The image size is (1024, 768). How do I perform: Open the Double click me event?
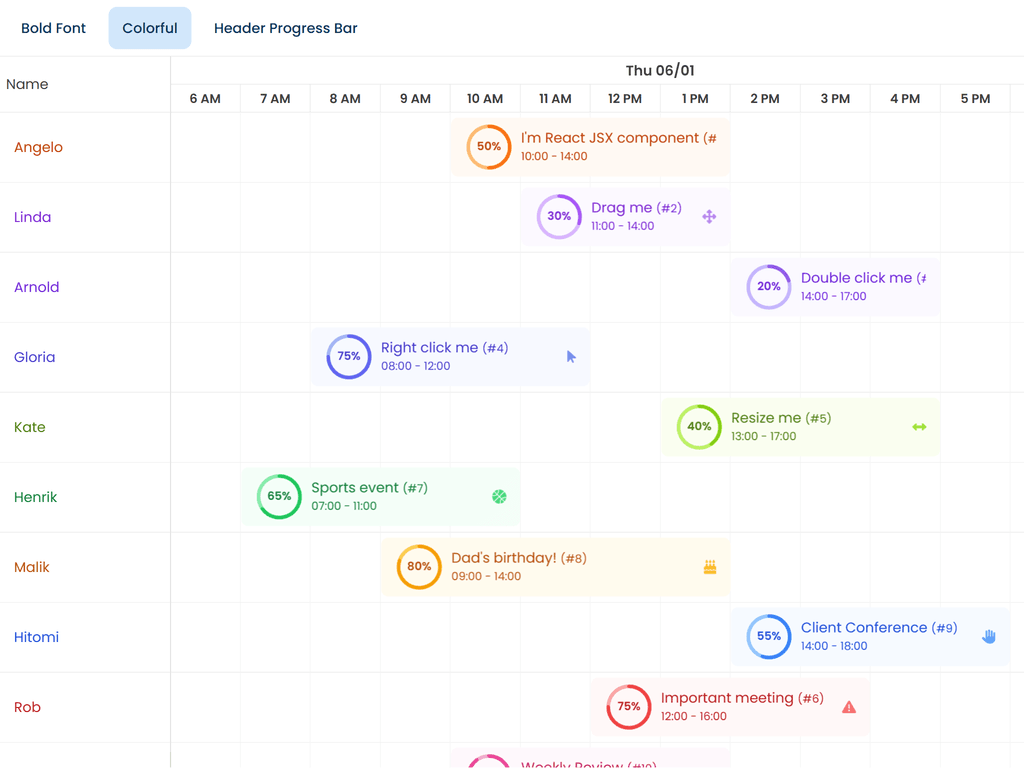coord(856,278)
